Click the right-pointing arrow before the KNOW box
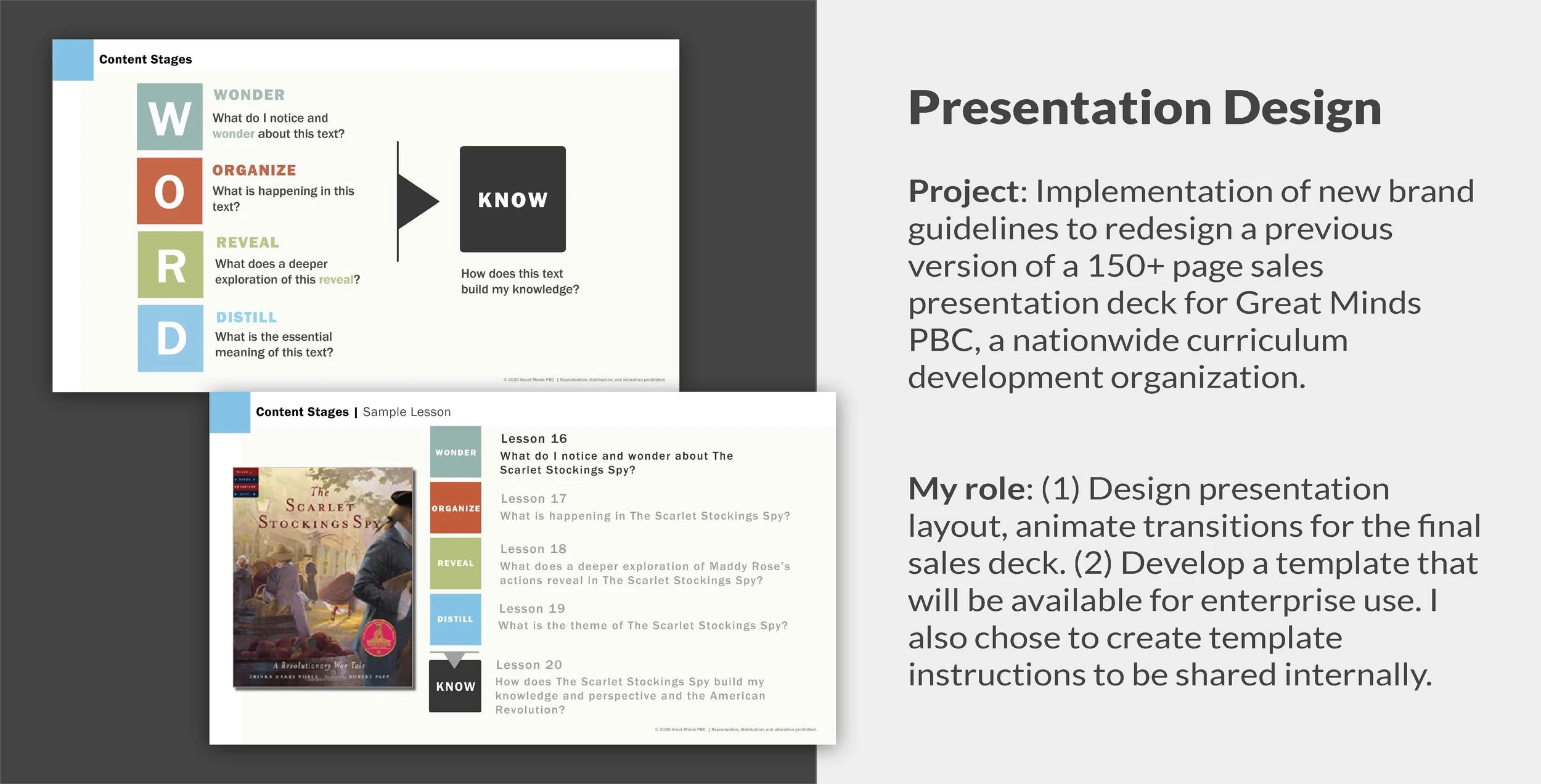This screenshot has height=784, width=1541. (417, 201)
